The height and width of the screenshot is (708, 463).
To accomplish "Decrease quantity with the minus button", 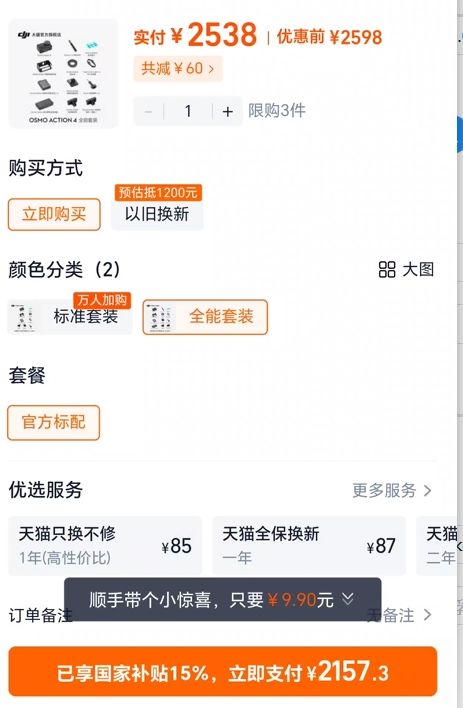I will [x=149, y=111].
